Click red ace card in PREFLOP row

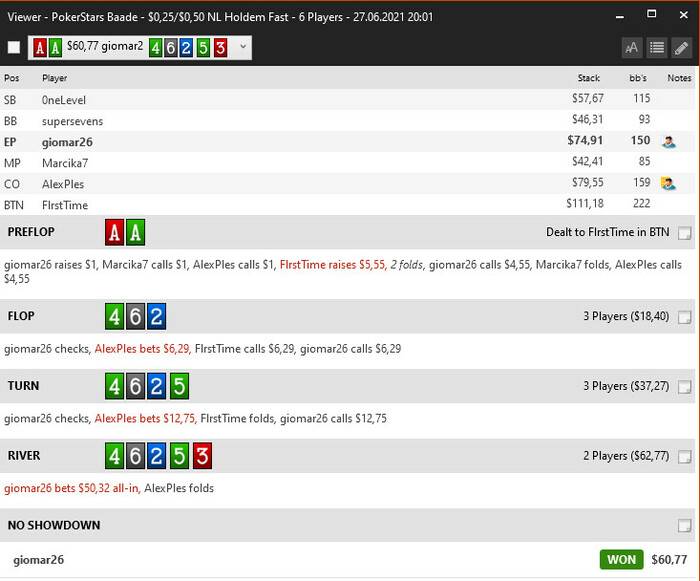114,232
